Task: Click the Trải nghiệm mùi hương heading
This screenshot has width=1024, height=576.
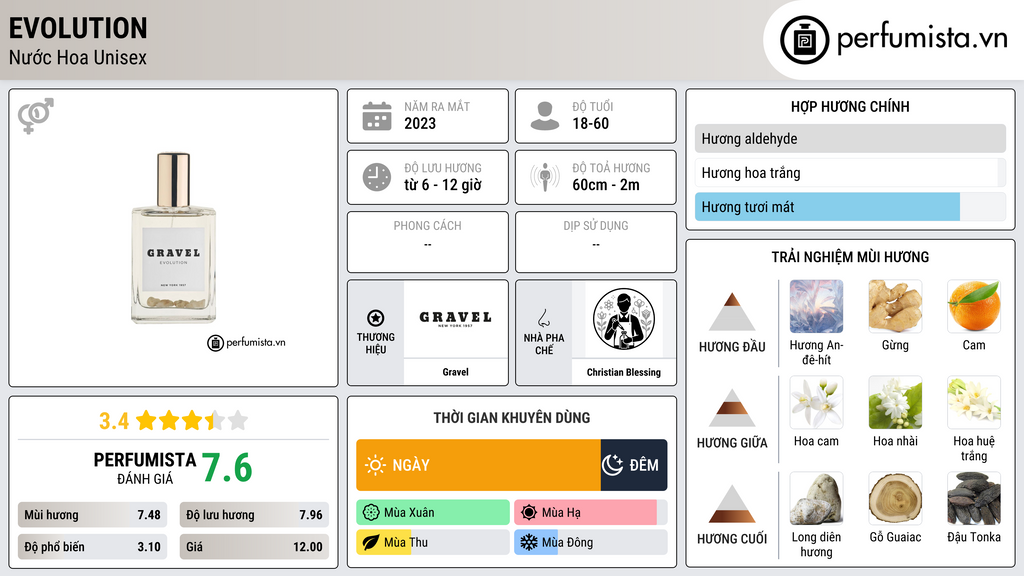Action: point(850,257)
